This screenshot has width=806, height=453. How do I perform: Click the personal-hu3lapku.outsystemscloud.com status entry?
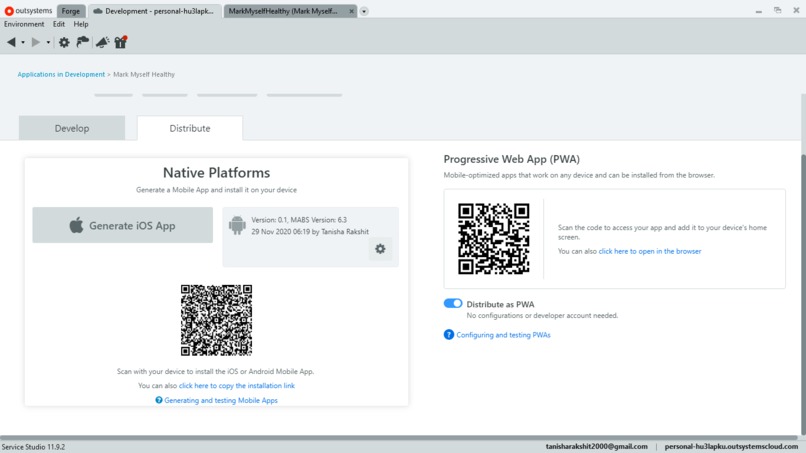731,446
